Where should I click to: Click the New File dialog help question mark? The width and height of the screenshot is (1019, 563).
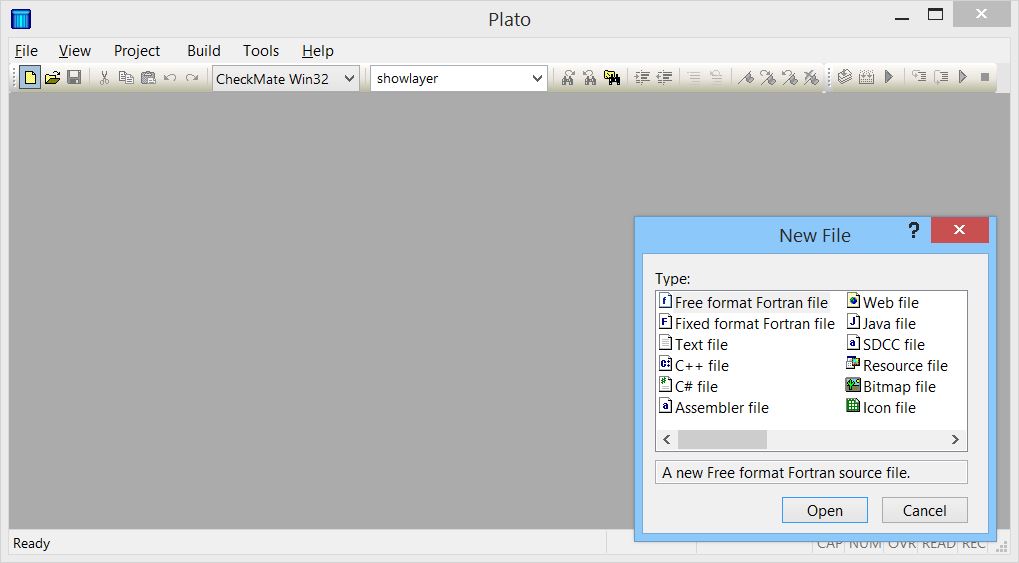[x=913, y=231]
